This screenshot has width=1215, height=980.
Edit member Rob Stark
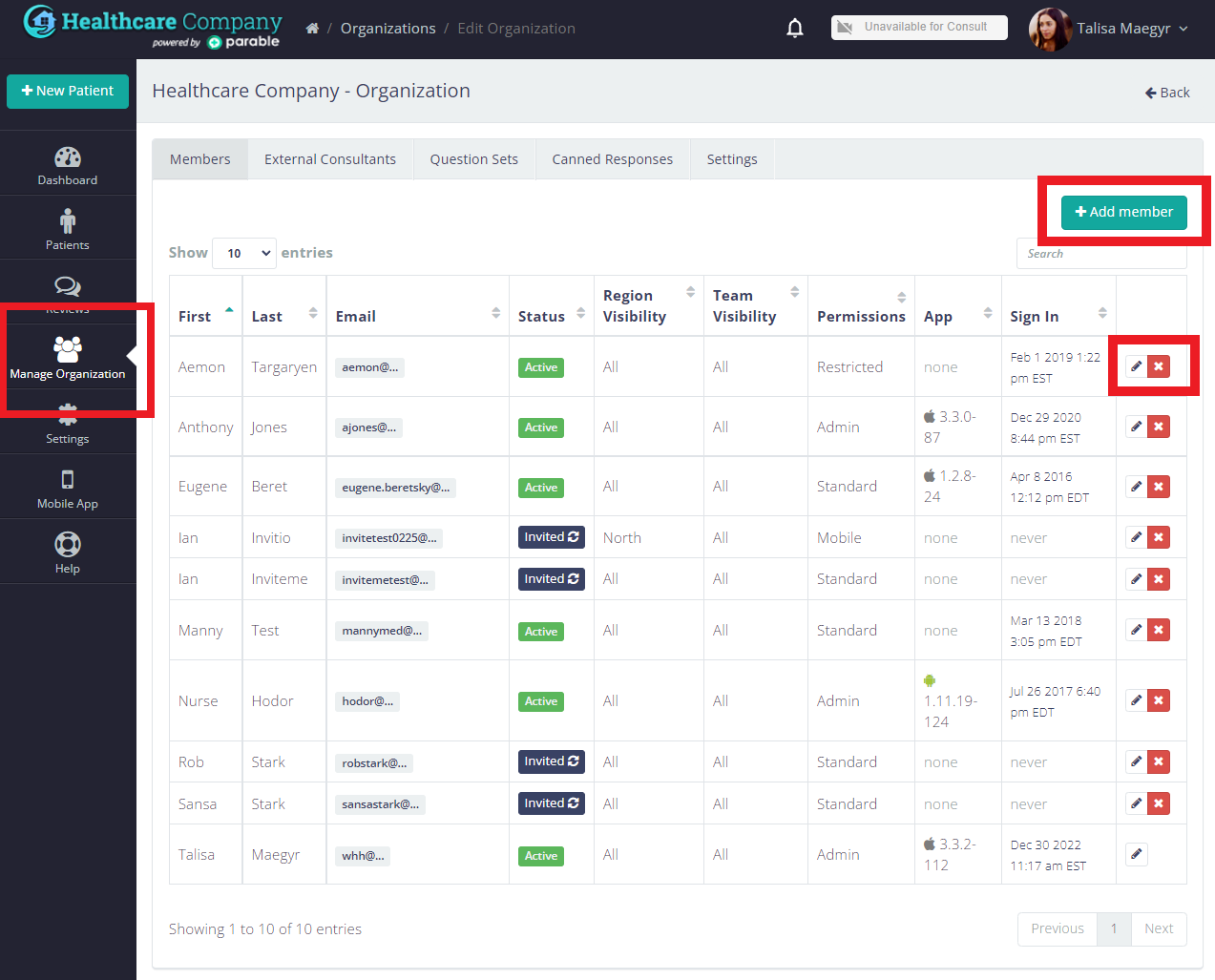coord(1136,761)
